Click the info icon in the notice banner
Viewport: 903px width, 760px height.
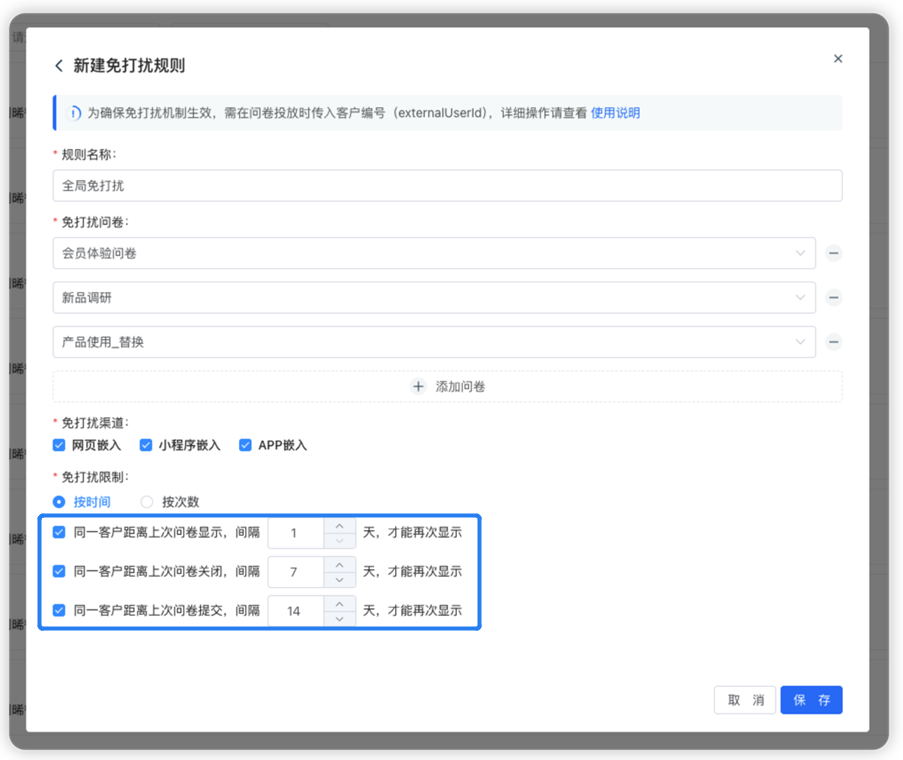74,113
